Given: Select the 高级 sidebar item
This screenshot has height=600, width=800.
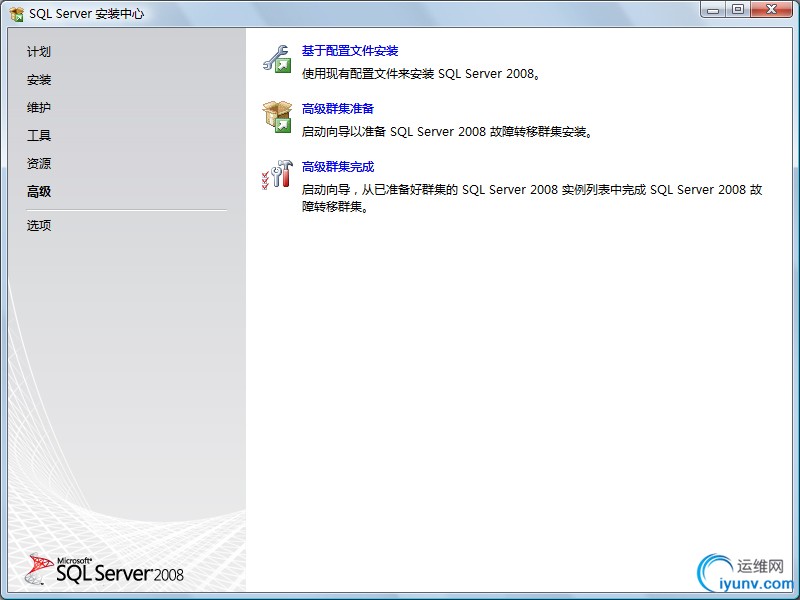Looking at the screenshot, I should [39, 192].
